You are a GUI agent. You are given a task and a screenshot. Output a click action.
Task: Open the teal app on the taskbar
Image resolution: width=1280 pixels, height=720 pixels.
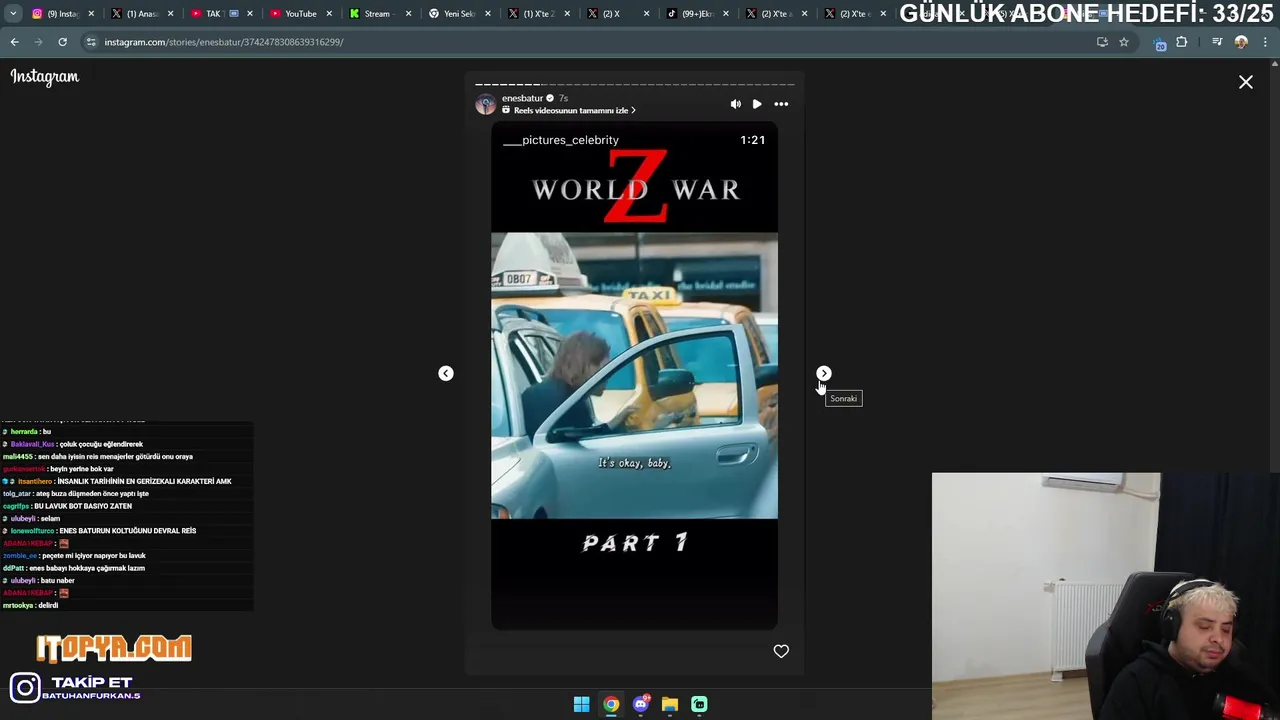(699, 704)
